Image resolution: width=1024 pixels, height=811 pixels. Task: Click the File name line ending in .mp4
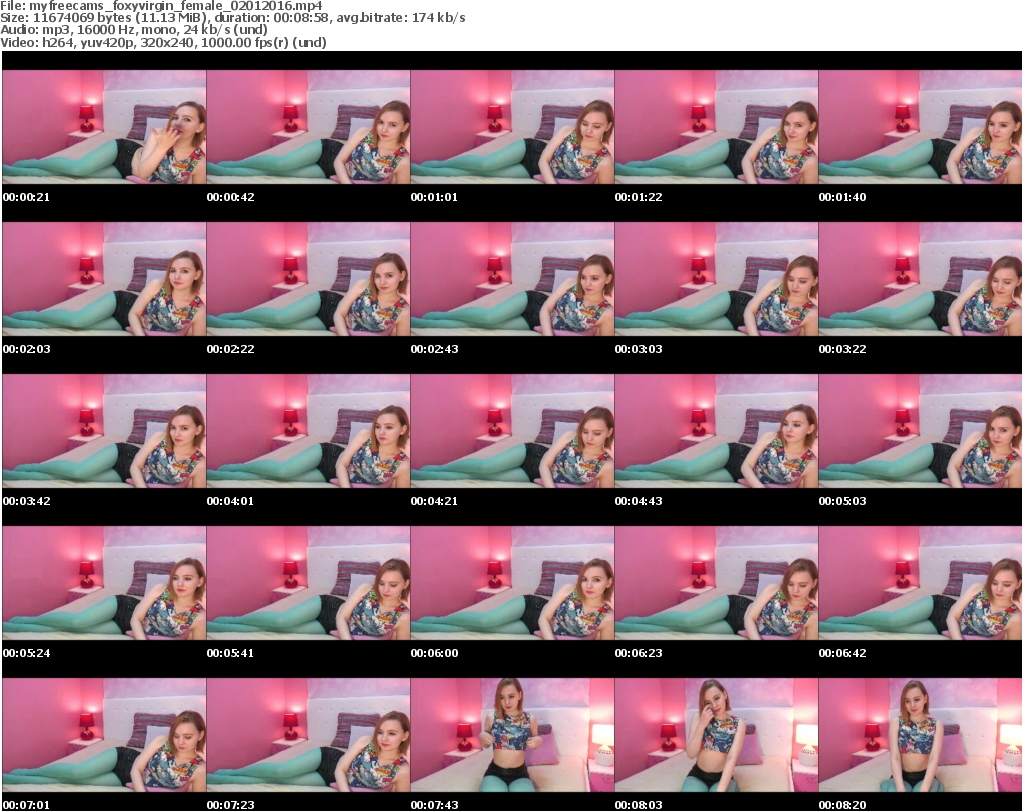coord(161,6)
